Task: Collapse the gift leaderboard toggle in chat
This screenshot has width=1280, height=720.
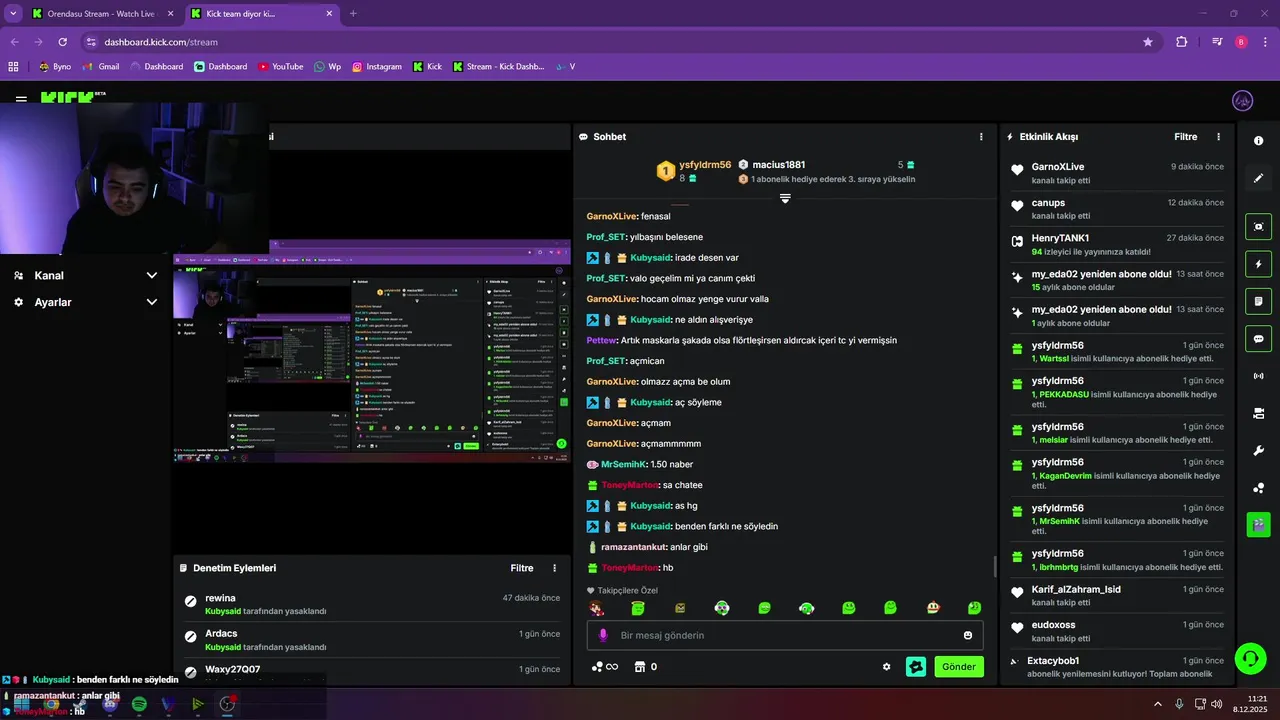Action: click(x=785, y=199)
